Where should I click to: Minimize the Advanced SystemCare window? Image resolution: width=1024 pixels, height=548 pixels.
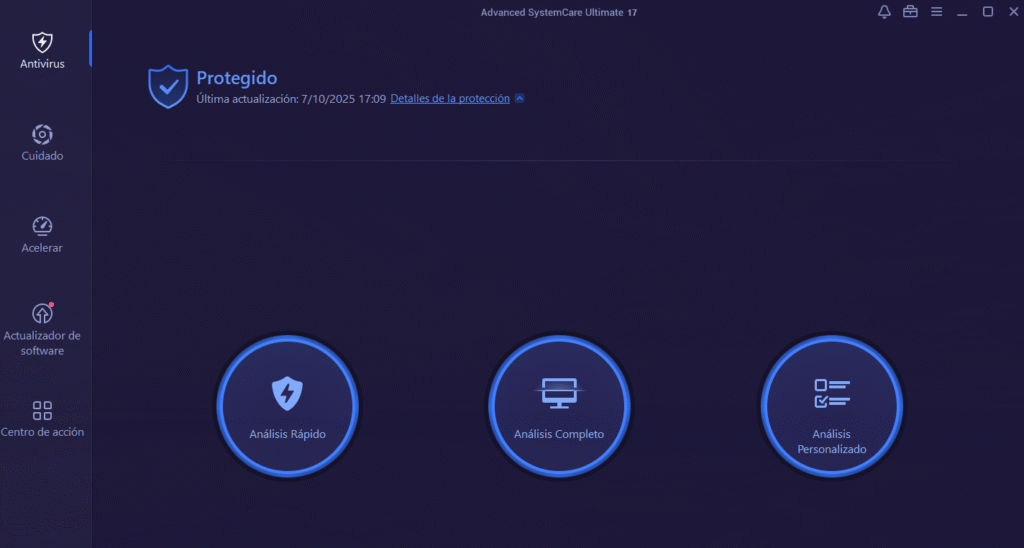pos(962,12)
